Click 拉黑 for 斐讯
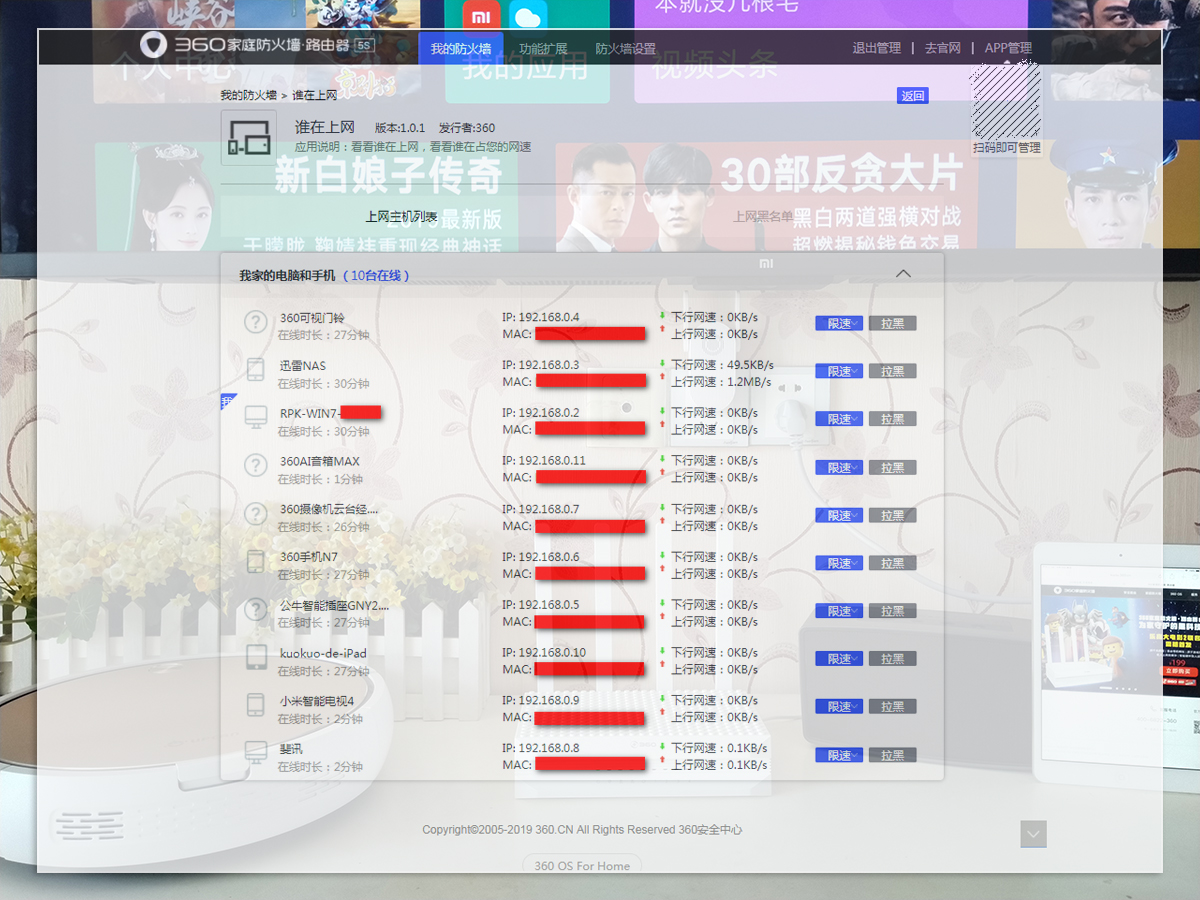1200x900 pixels. coord(892,755)
